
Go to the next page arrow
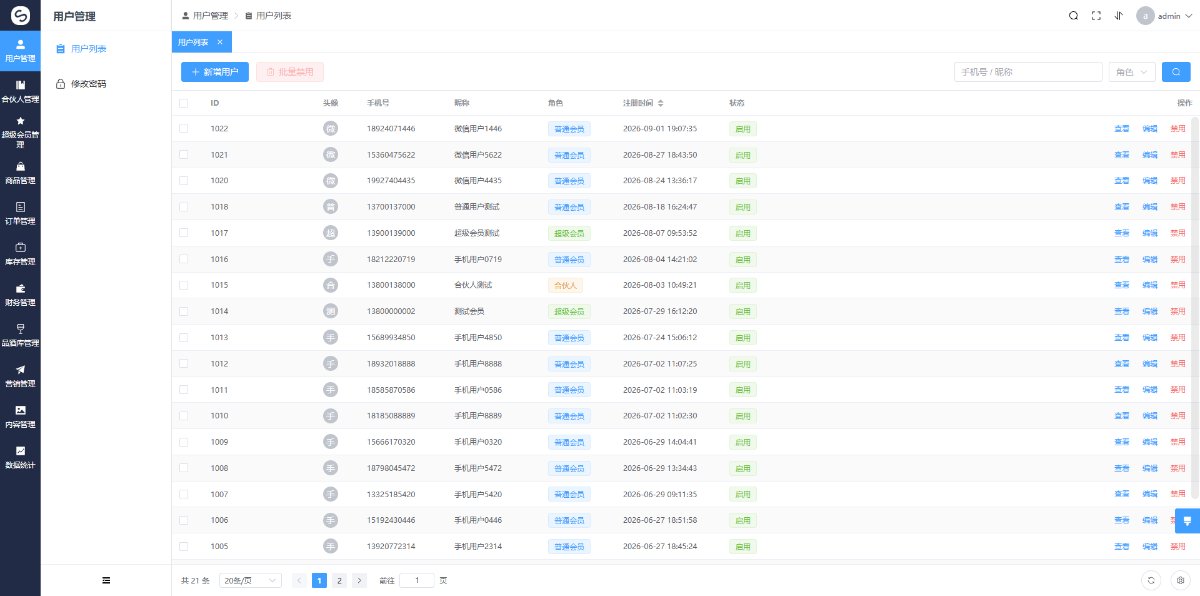coord(359,580)
